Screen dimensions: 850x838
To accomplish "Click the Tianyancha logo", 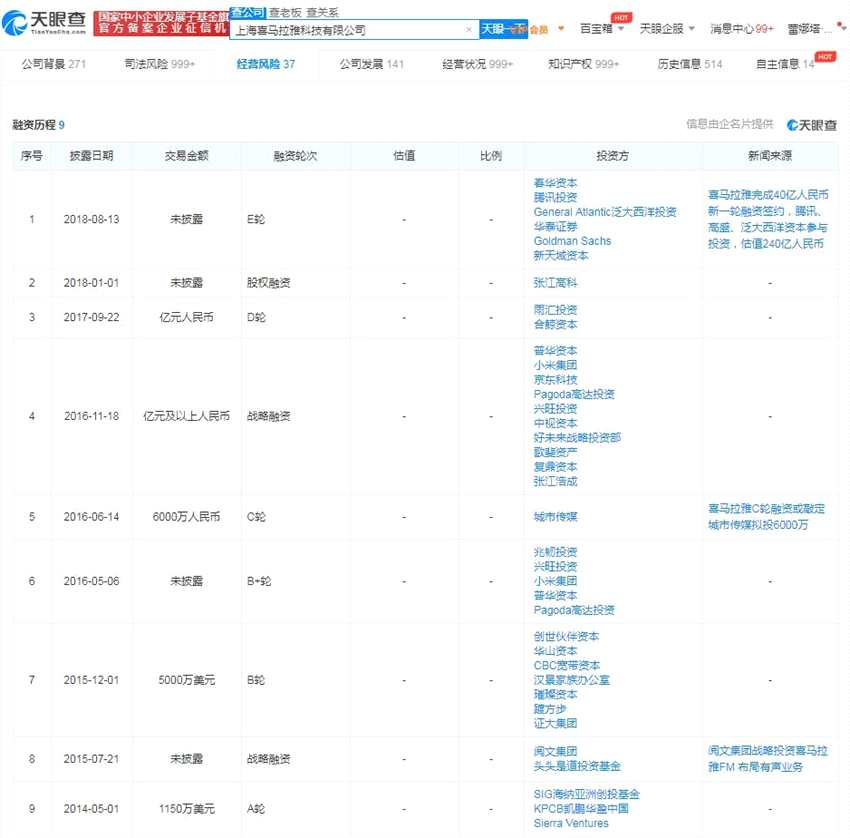I will point(44,22).
